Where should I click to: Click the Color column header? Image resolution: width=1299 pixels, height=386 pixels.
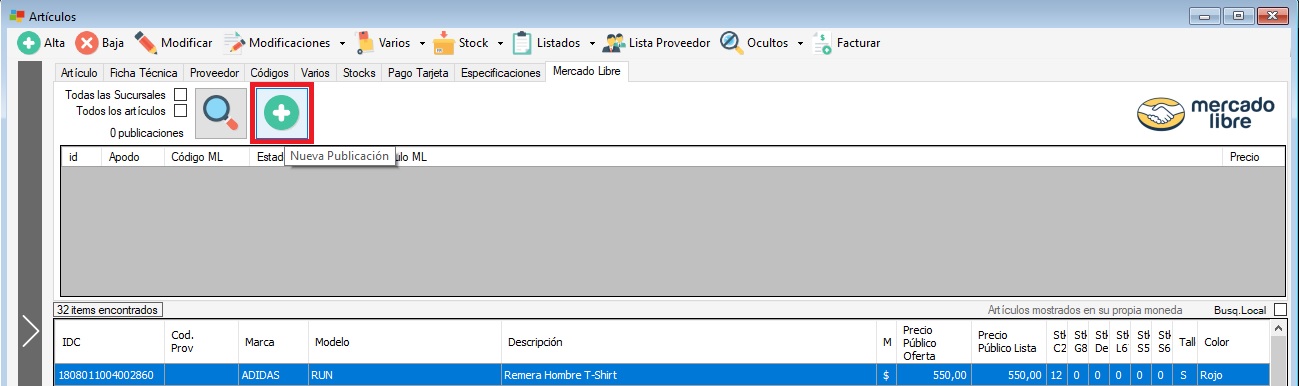(1233, 342)
